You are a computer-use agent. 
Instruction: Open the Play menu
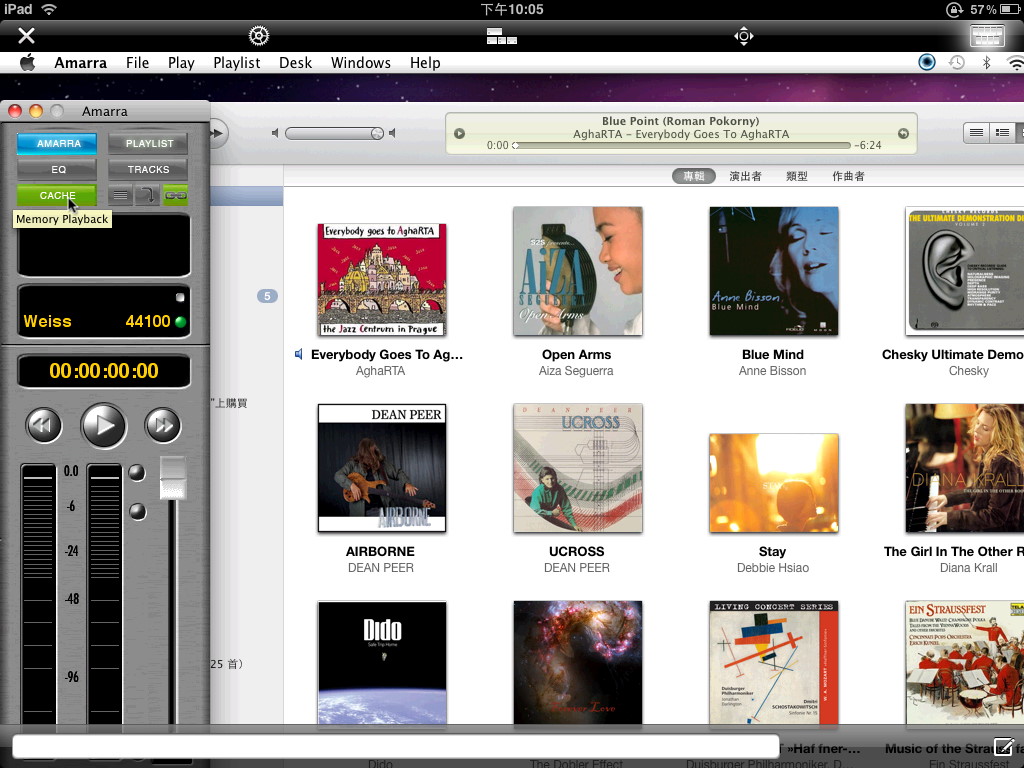[181, 63]
